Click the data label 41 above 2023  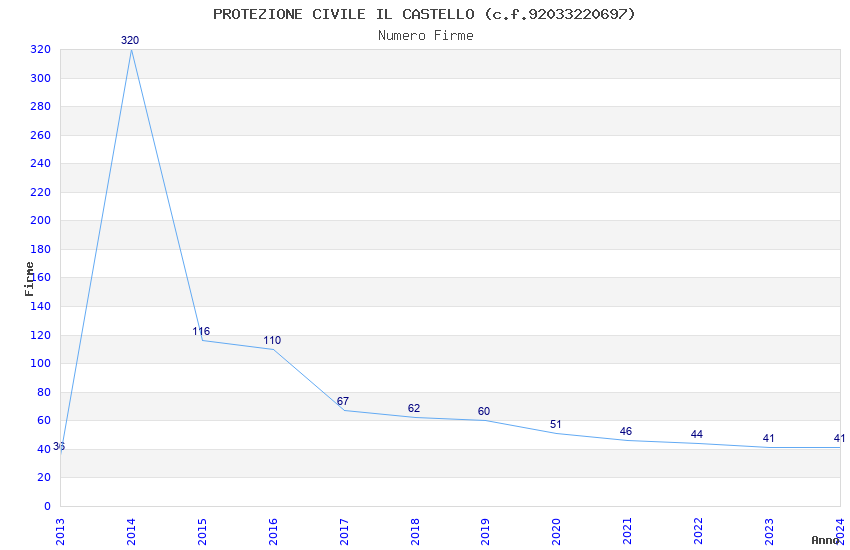coord(768,438)
